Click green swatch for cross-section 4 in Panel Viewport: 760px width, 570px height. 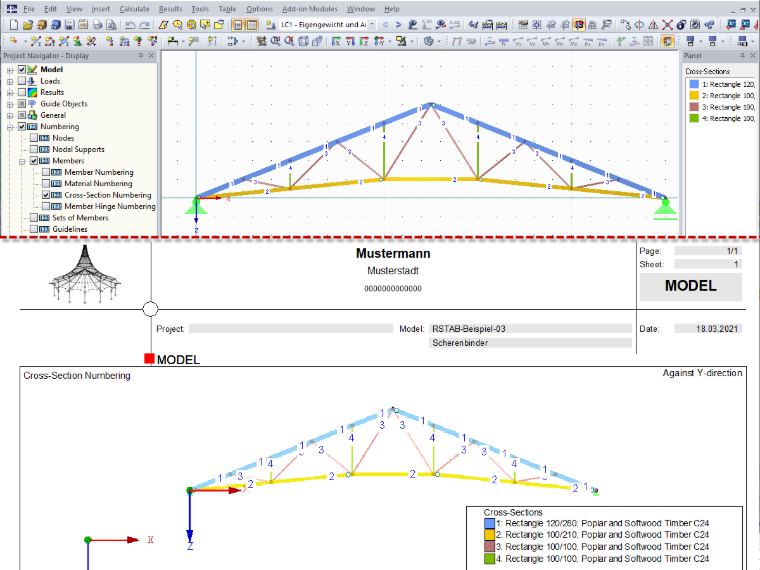pos(694,118)
